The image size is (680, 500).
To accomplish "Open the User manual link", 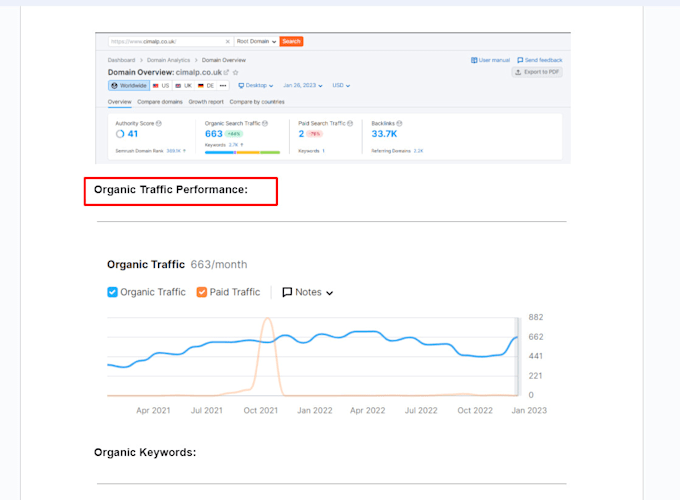I will tap(490, 60).
